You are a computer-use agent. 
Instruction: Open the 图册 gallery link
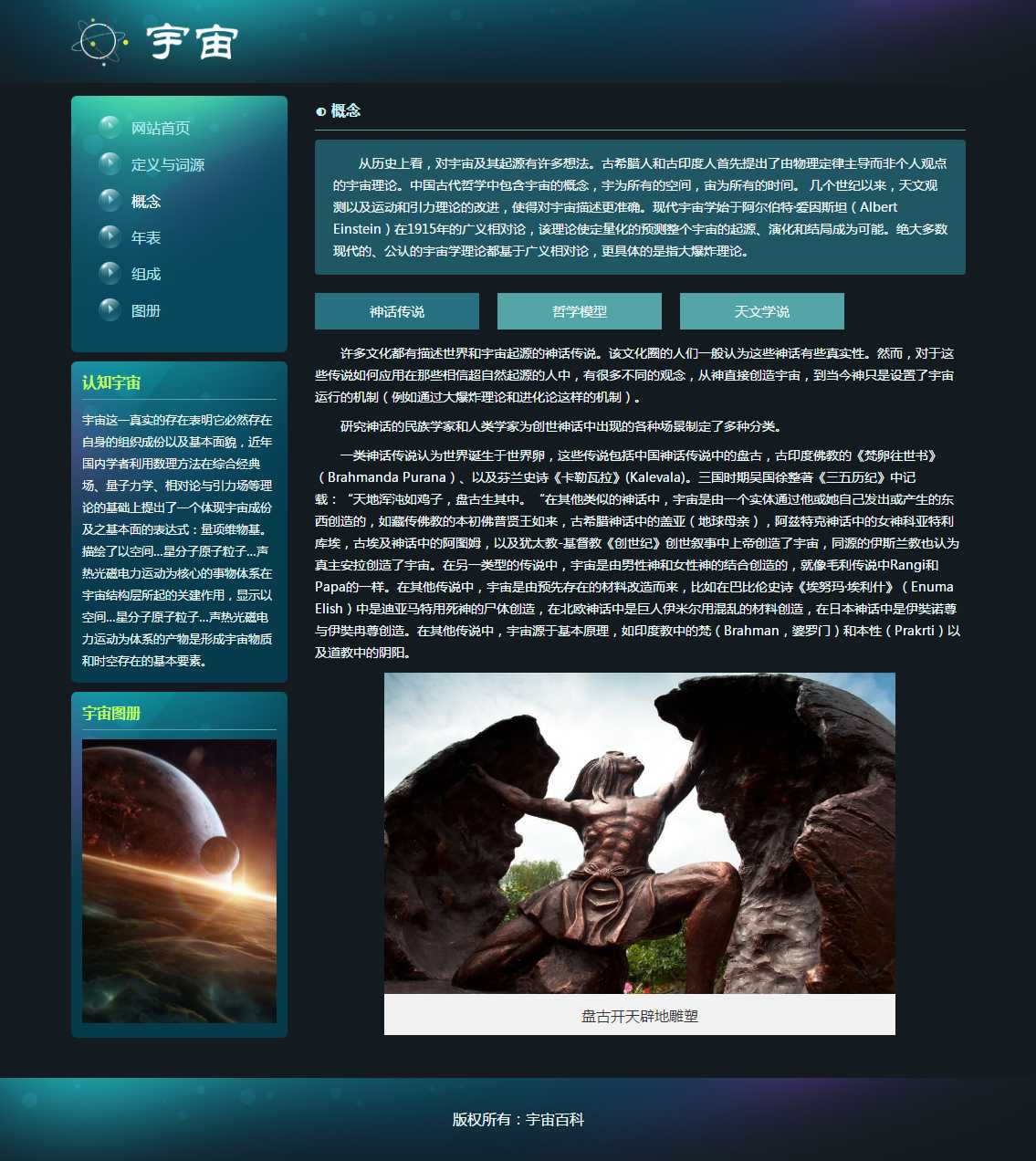click(146, 311)
